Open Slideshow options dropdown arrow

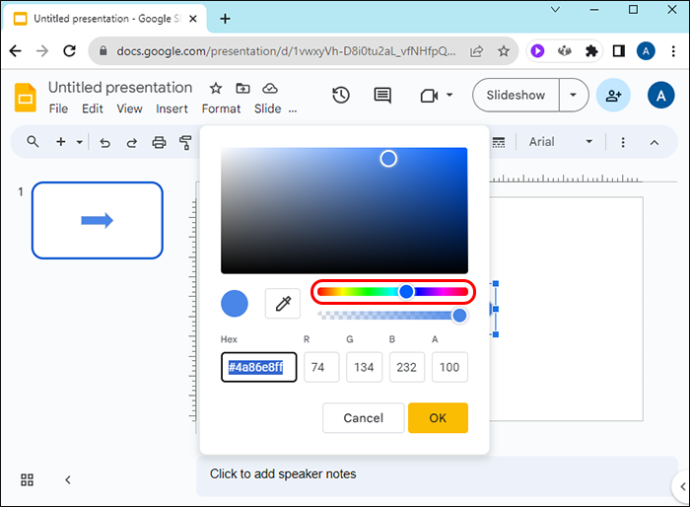(x=573, y=95)
